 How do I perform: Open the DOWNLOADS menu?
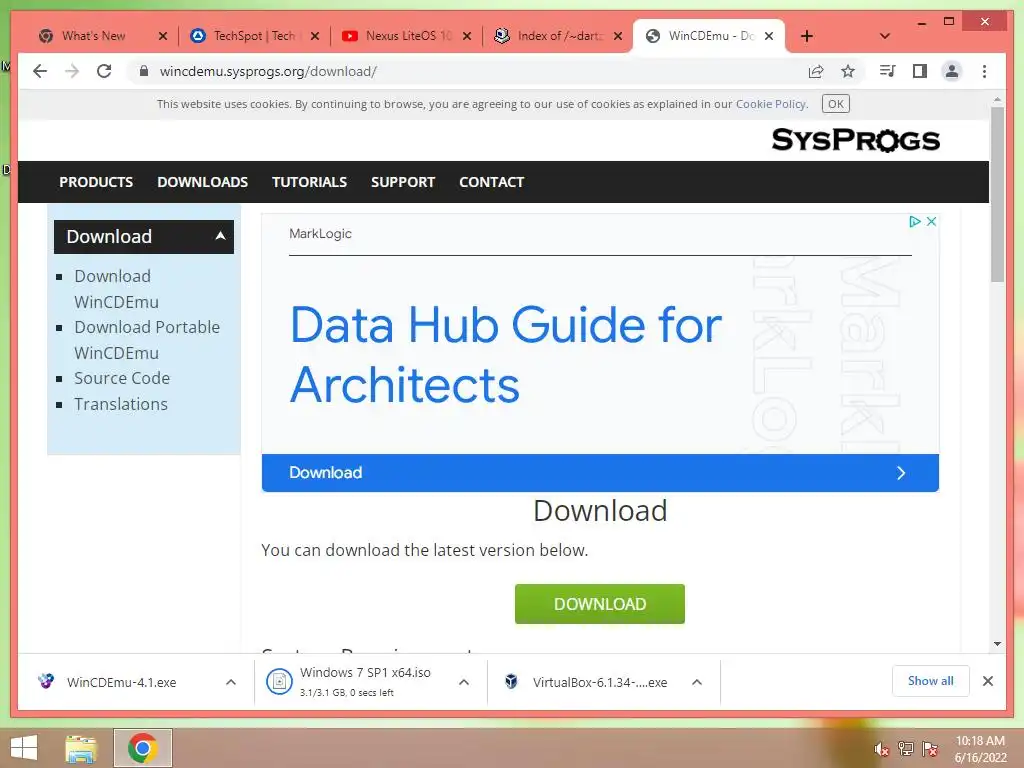(x=202, y=182)
